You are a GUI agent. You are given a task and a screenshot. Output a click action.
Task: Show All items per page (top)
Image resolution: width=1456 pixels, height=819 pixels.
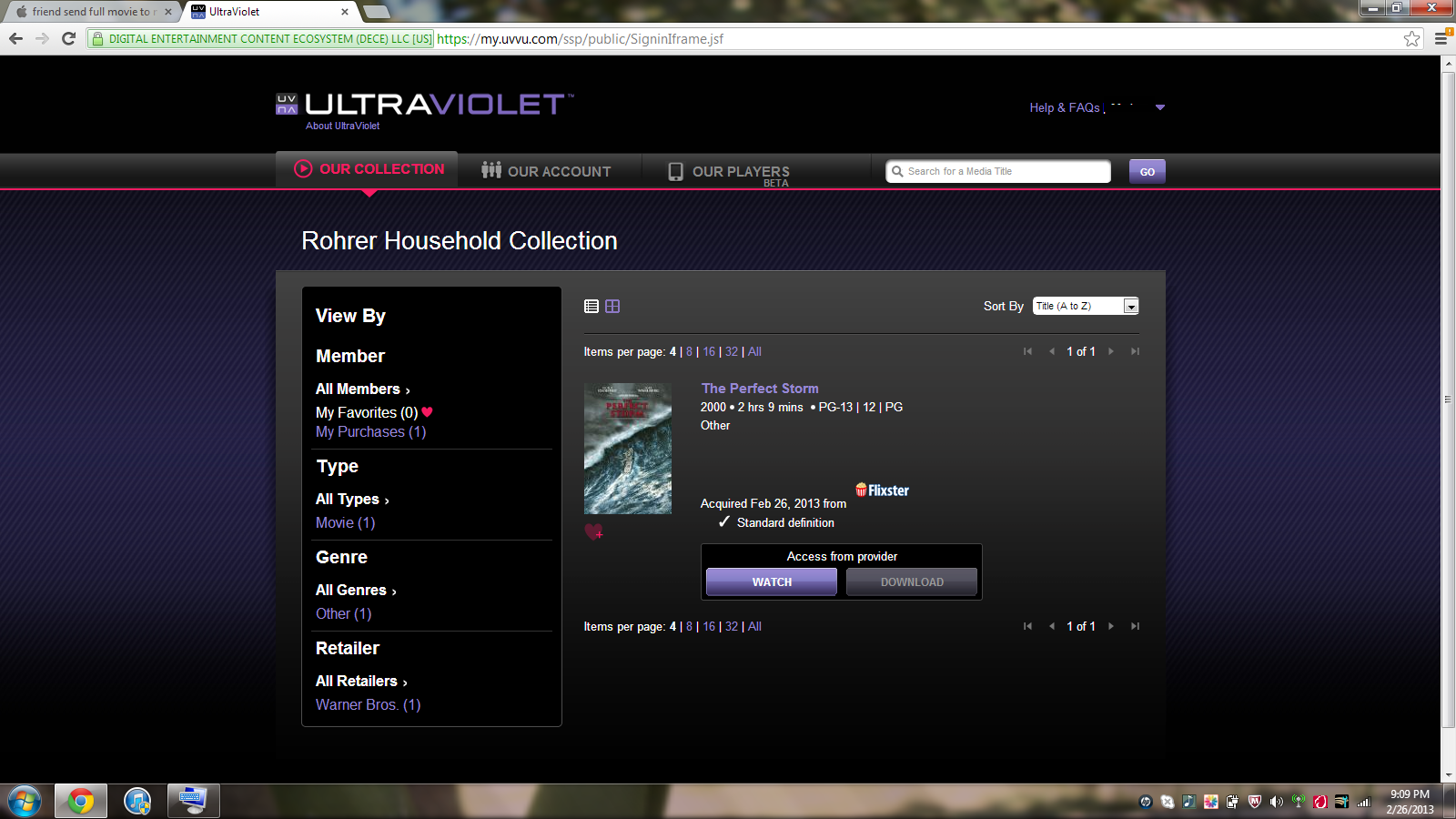(754, 352)
